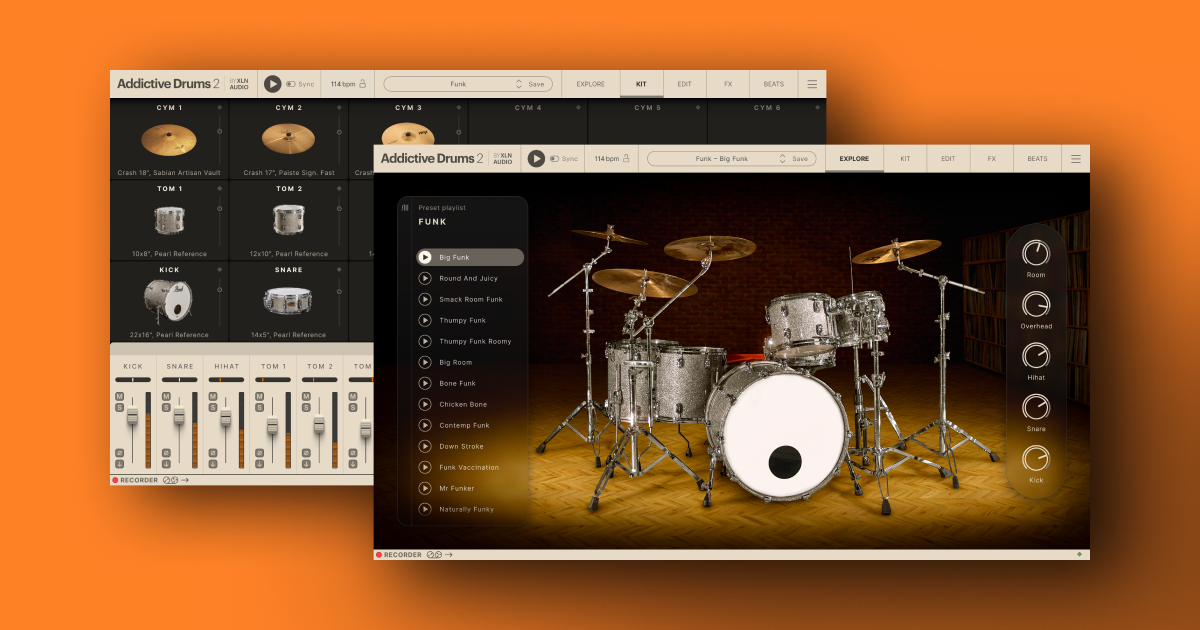Open the EDIT tab in back window
Image resolution: width=1200 pixels, height=630 pixels.
(x=684, y=84)
